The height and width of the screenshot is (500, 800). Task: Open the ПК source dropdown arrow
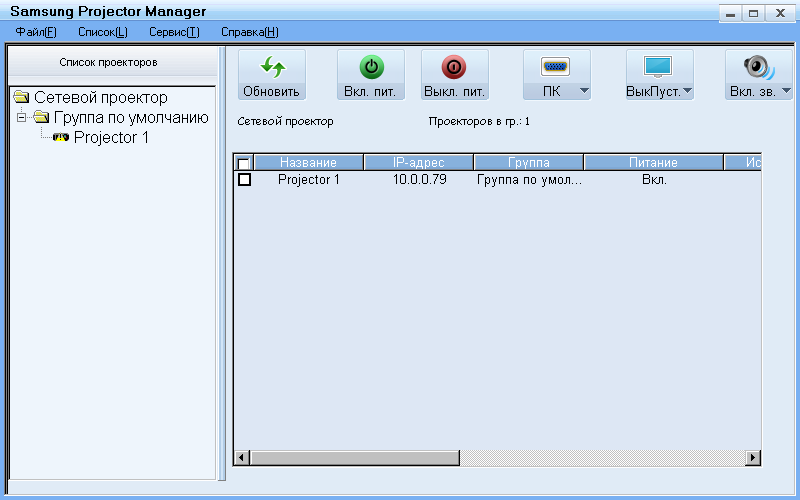click(x=585, y=91)
